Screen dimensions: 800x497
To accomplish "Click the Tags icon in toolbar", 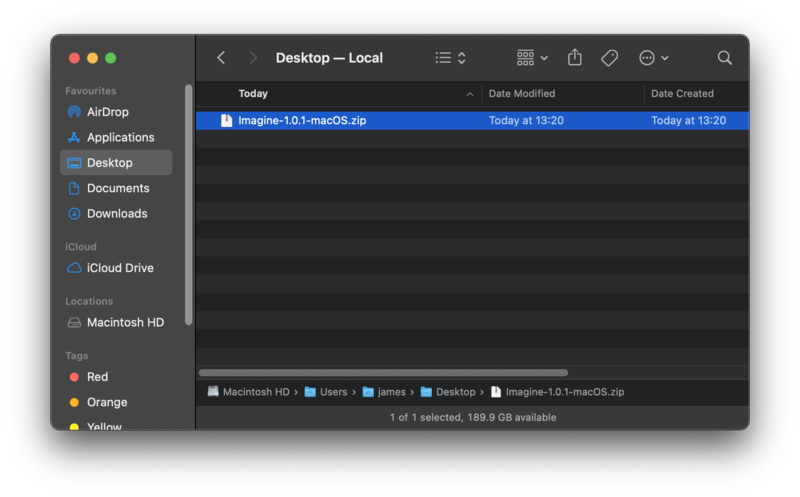I will pos(609,58).
